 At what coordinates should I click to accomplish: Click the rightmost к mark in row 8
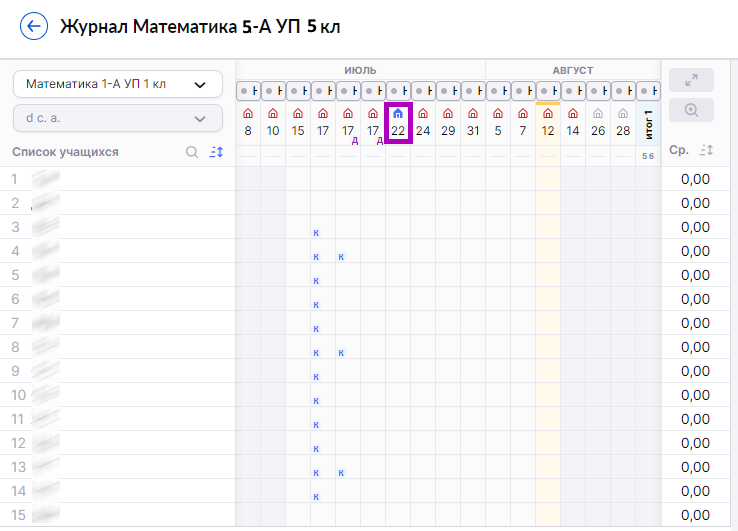coord(341,353)
